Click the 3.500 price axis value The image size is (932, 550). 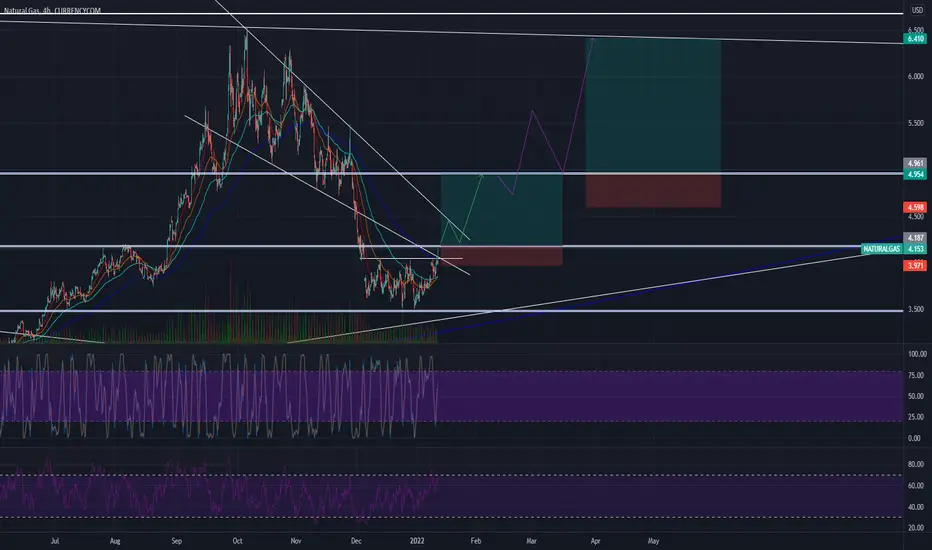click(x=915, y=309)
